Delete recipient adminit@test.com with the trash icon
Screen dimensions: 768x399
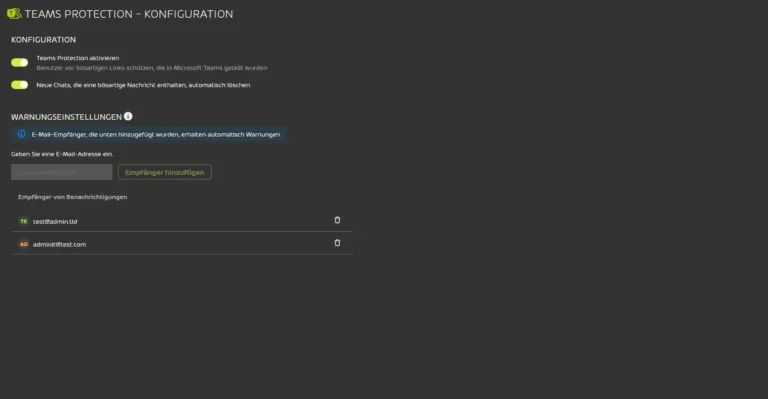point(337,243)
